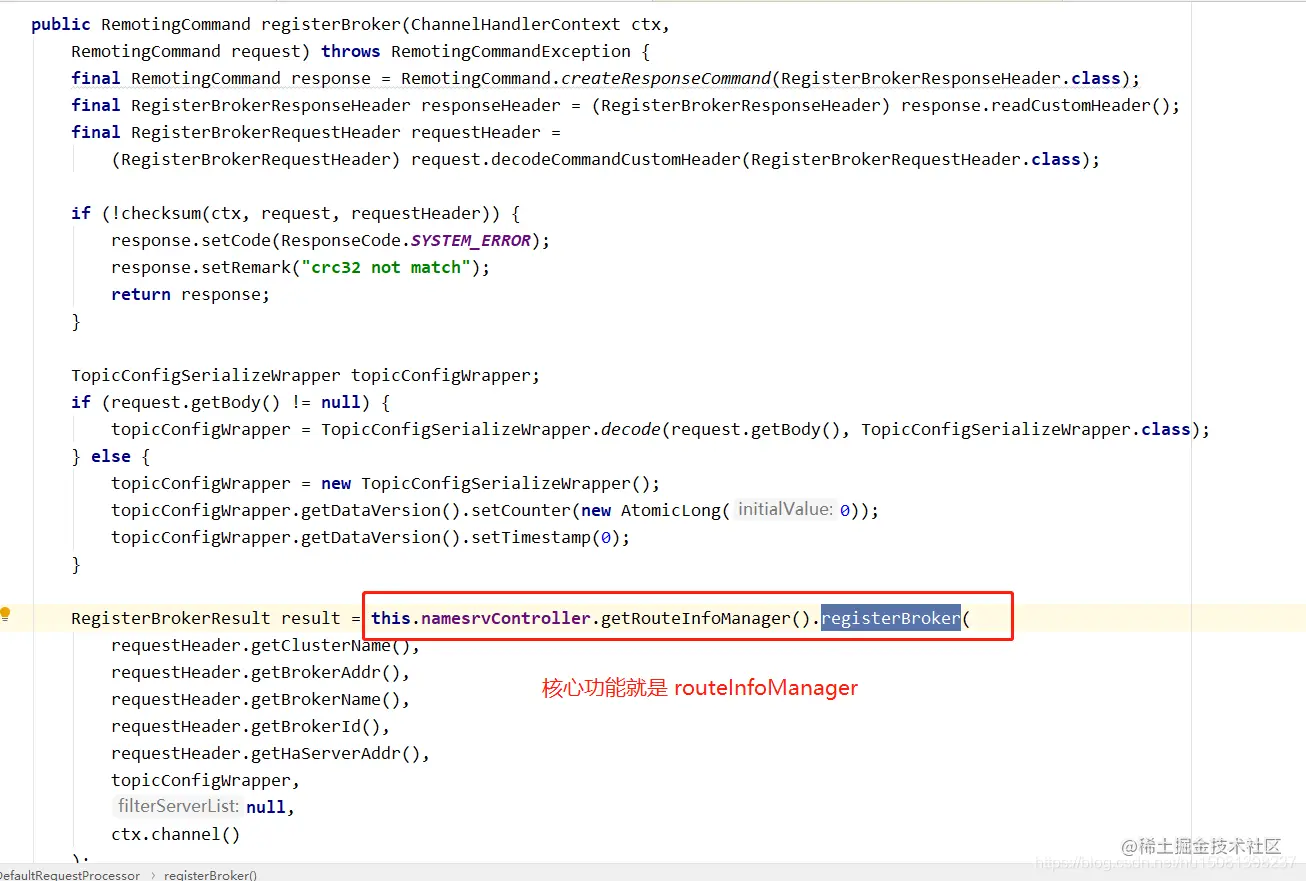Click the filterServerList inlay hint

point(178,806)
